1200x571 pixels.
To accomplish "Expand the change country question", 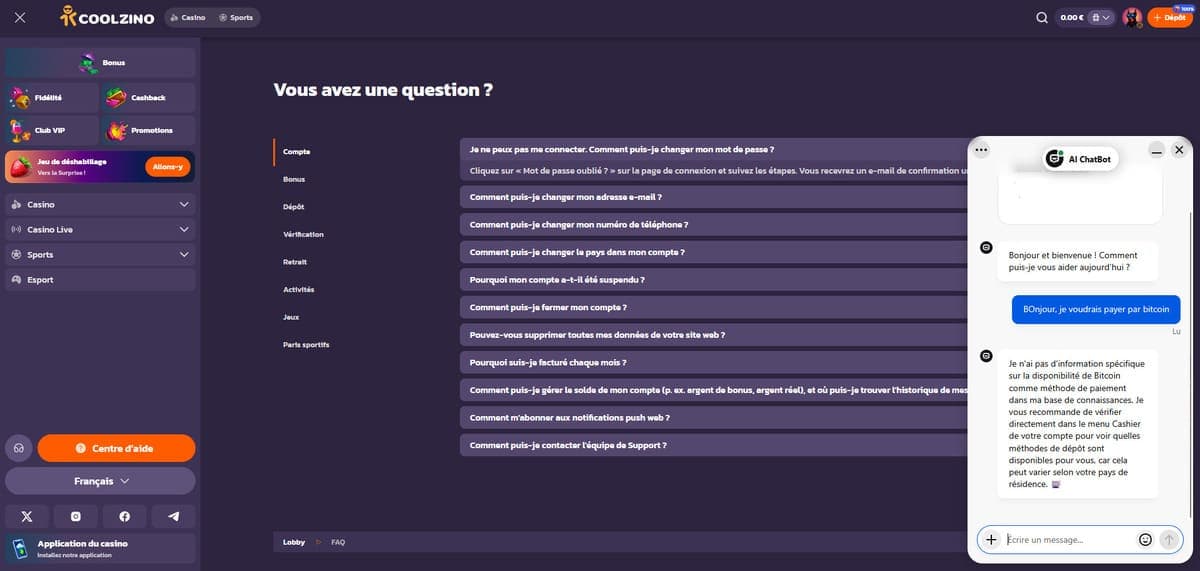I will (713, 252).
